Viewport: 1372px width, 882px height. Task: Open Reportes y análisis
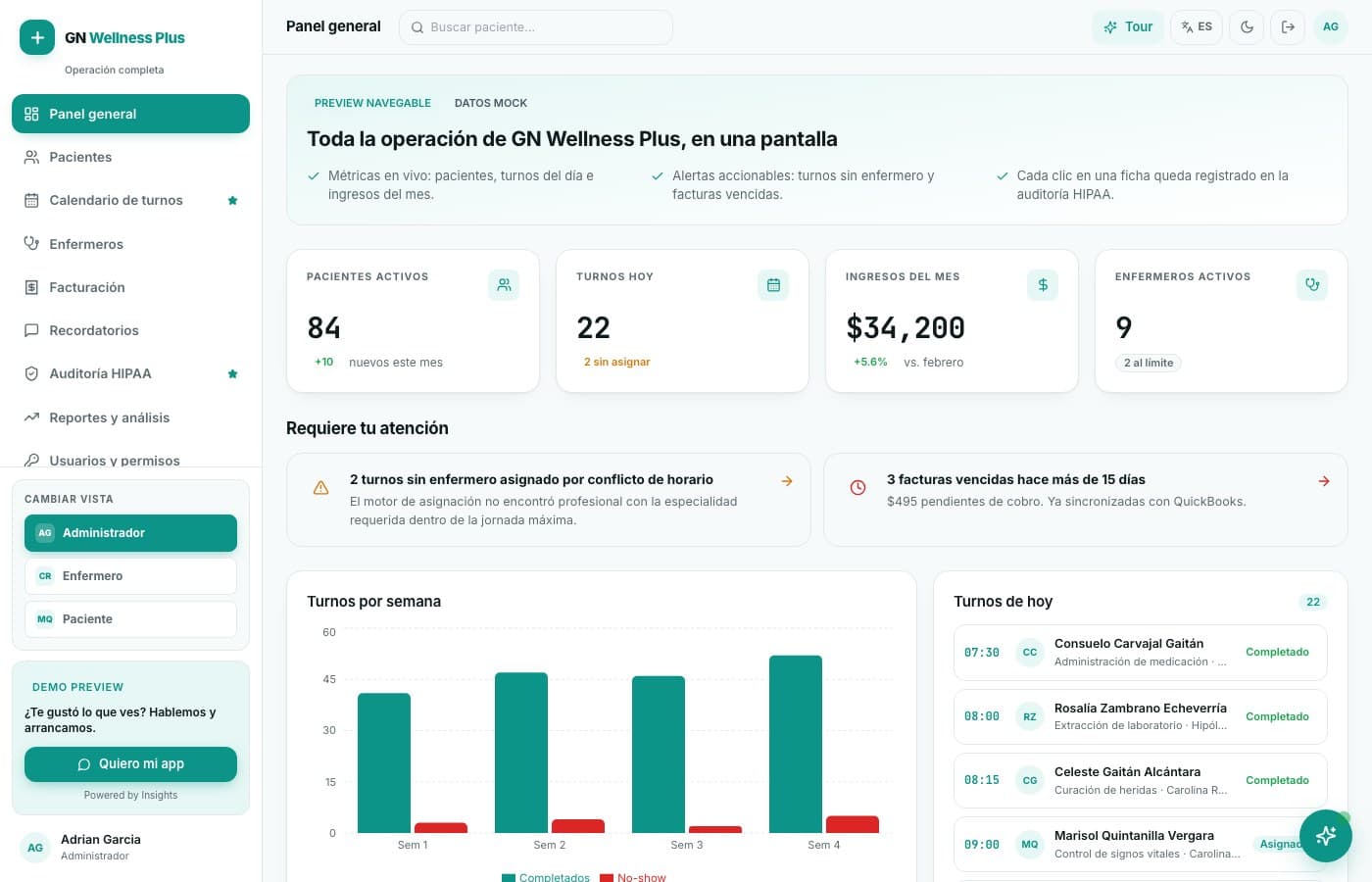[130, 417]
